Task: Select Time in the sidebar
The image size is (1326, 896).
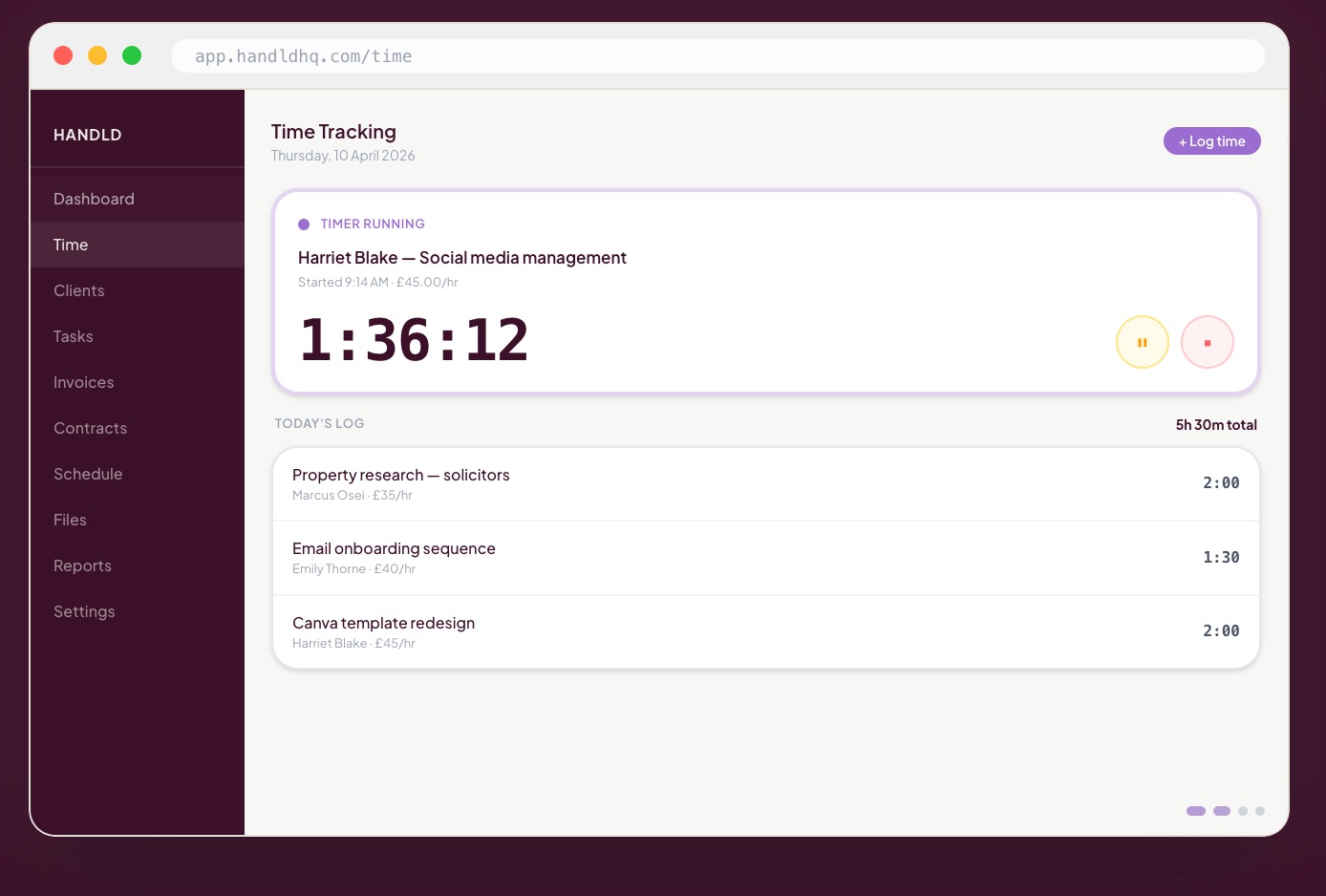Action: (x=71, y=245)
